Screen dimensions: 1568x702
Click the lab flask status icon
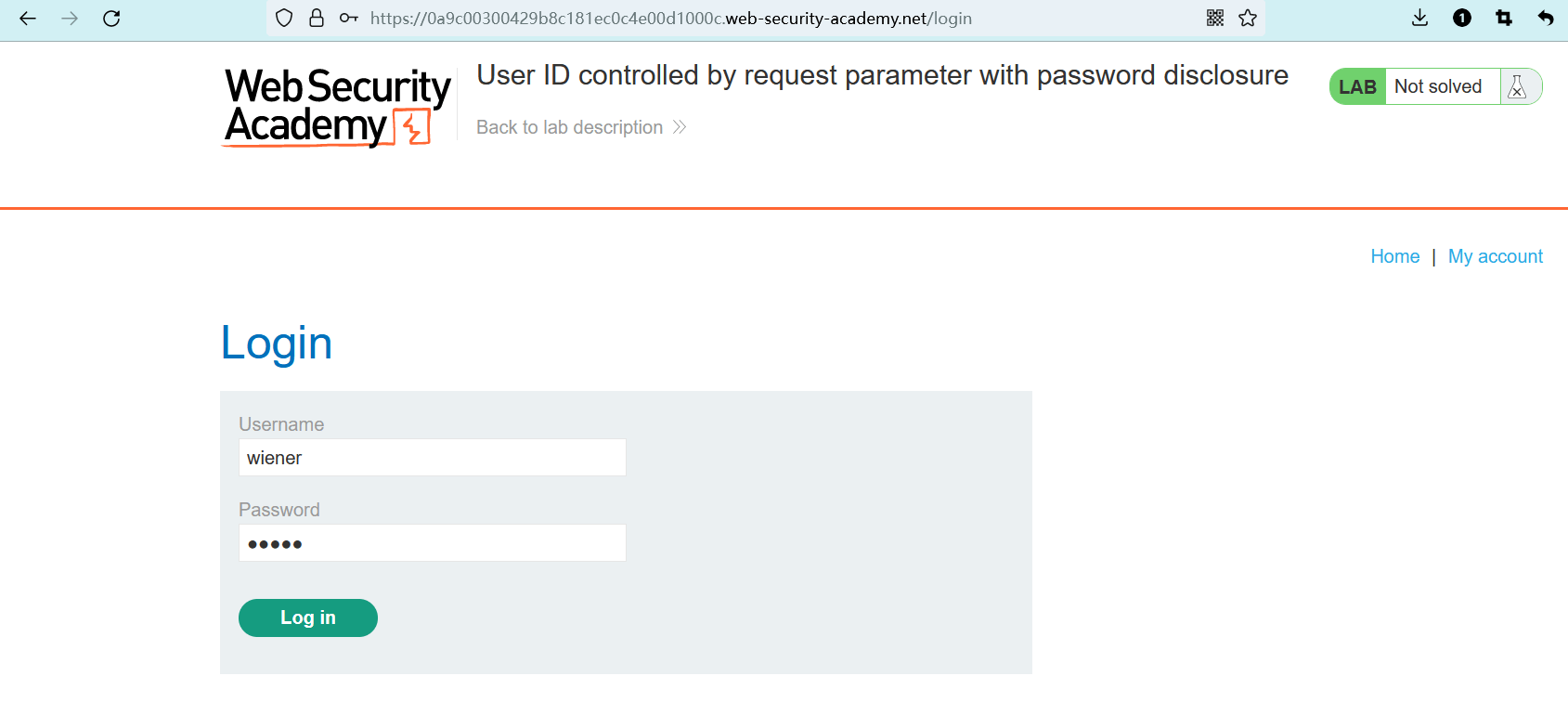pyautogui.click(x=1517, y=86)
